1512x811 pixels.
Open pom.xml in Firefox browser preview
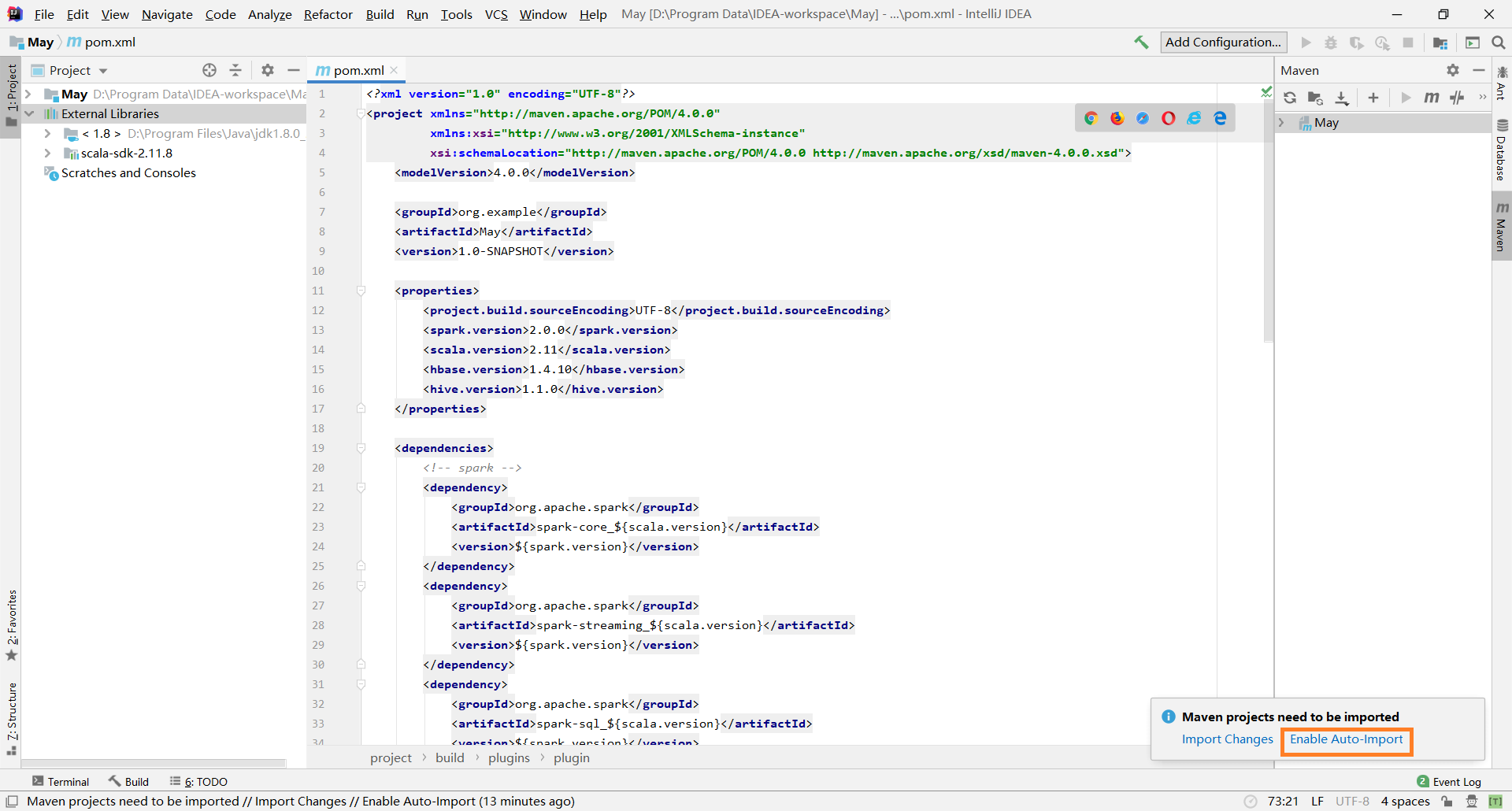[x=1117, y=118]
